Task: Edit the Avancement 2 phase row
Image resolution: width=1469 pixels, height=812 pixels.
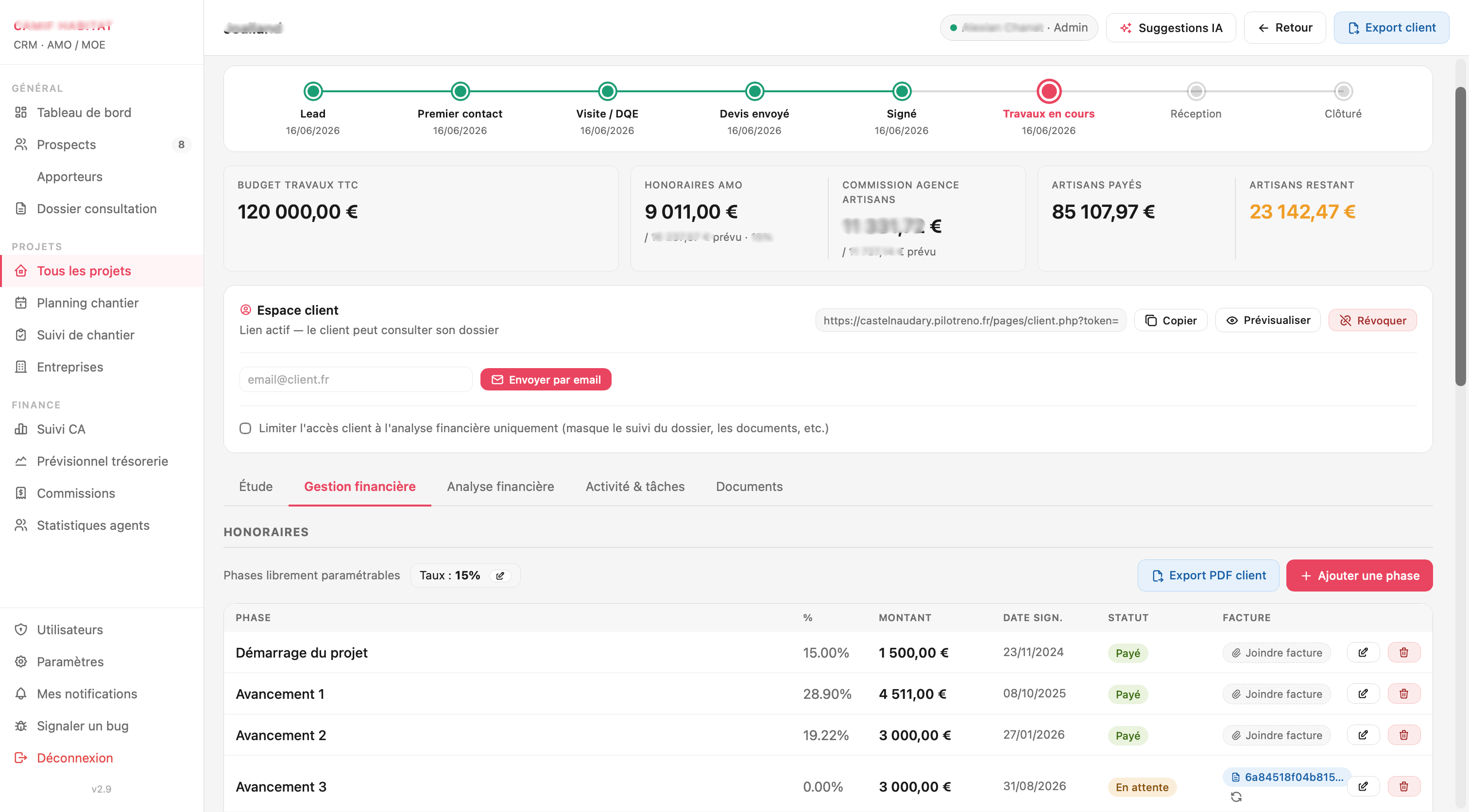Action: (x=1363, y=734)
